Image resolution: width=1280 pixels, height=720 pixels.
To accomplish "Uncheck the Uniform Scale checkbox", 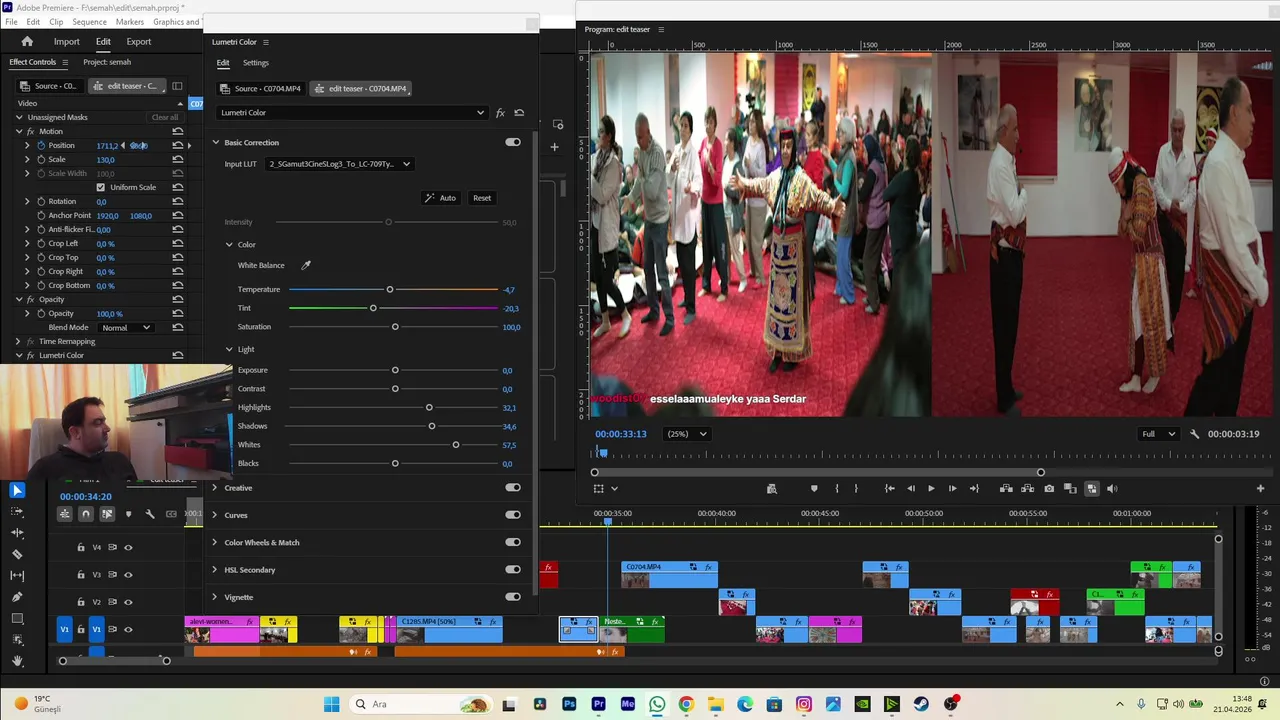I will pyautogui.click(x=100, y=187).
